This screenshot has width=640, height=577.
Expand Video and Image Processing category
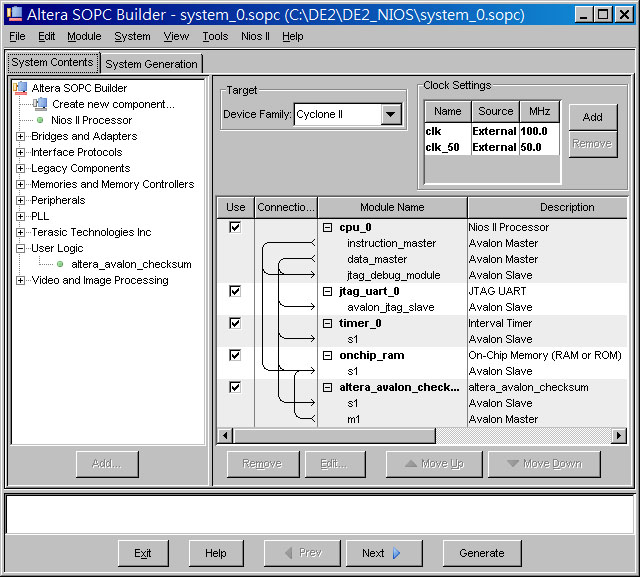(20, 280)
